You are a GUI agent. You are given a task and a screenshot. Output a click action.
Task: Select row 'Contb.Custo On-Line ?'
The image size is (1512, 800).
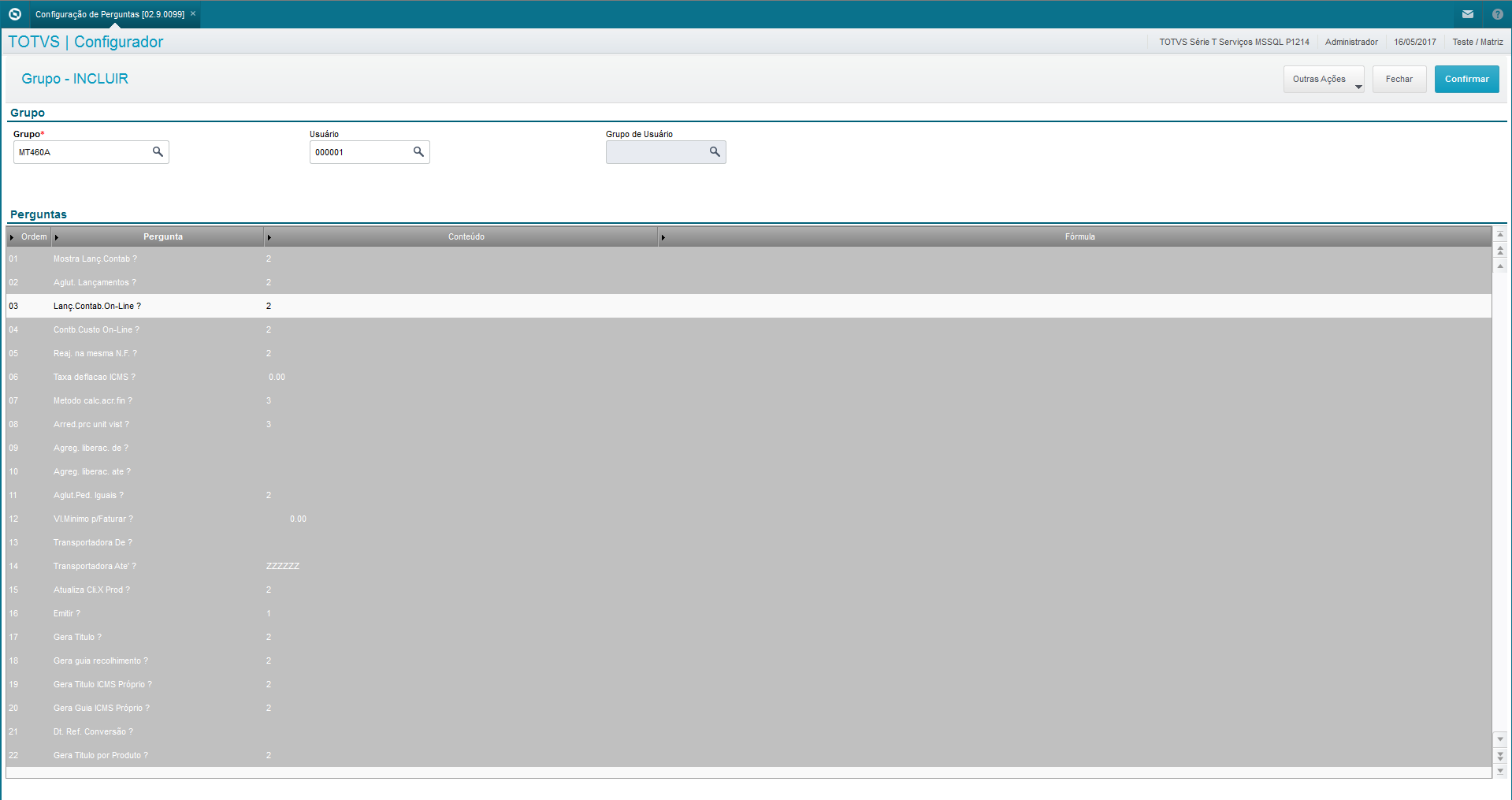pyautogui.click(x=749, y=329)
